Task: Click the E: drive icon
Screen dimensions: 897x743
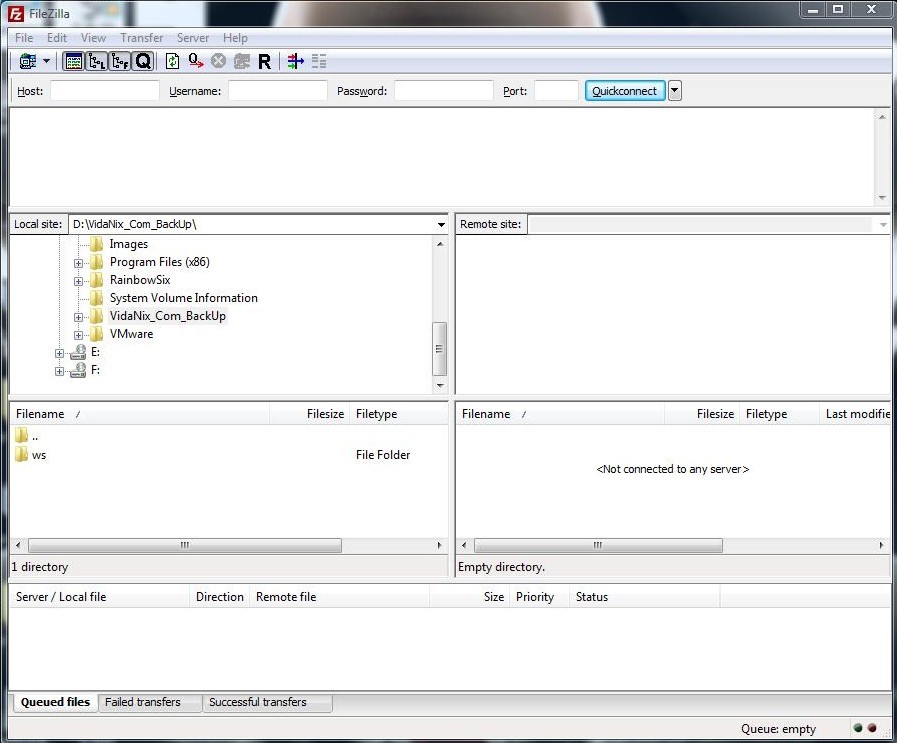Action: click(x=78, y=352)
